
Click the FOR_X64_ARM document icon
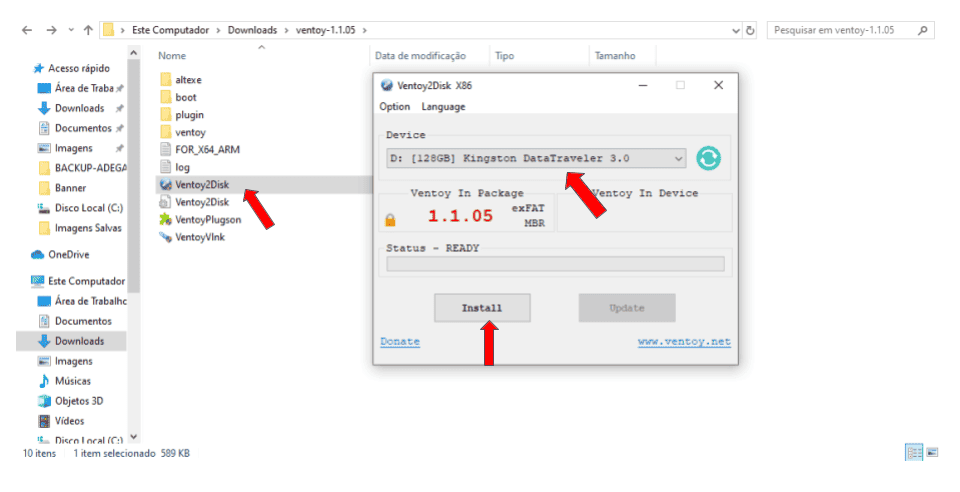coord(165,149)
